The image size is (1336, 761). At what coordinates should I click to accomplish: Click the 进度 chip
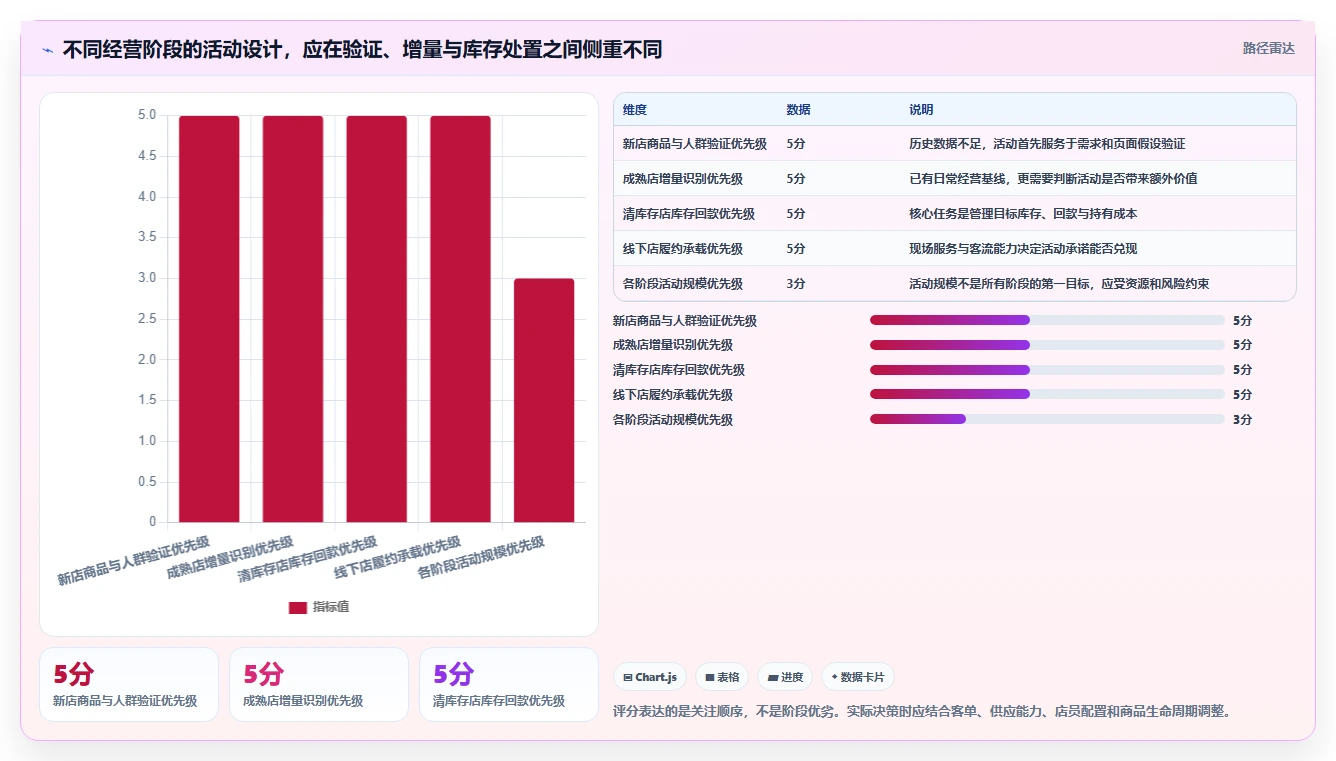(x=785, y=677)
